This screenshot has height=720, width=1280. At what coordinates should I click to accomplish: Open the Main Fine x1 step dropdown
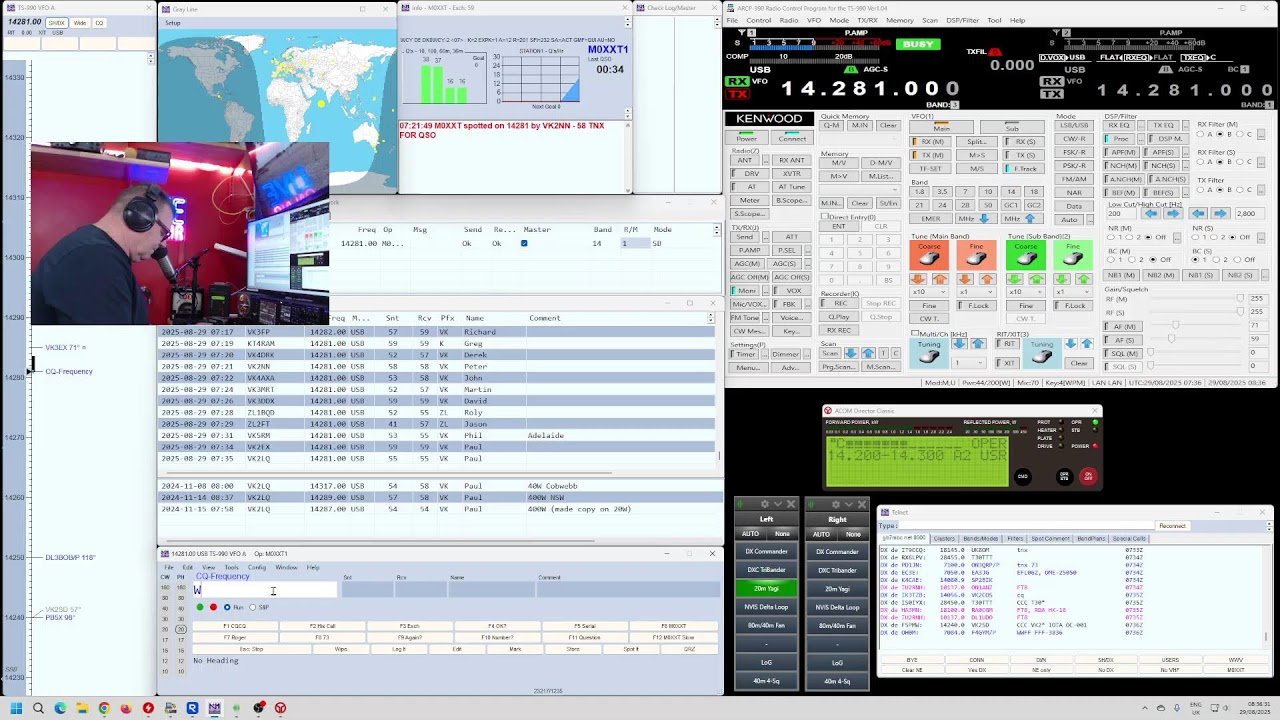977,292
